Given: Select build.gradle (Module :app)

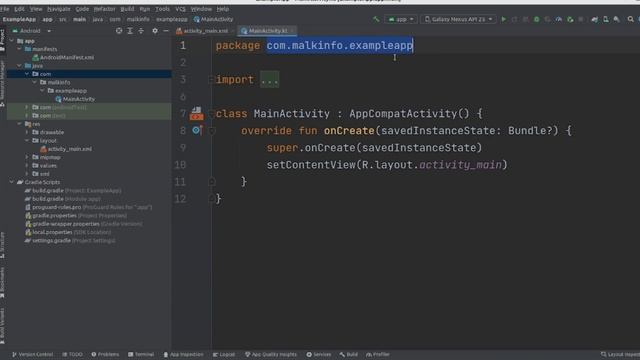Looking at the screenshot, I should (x=62, y=199).
